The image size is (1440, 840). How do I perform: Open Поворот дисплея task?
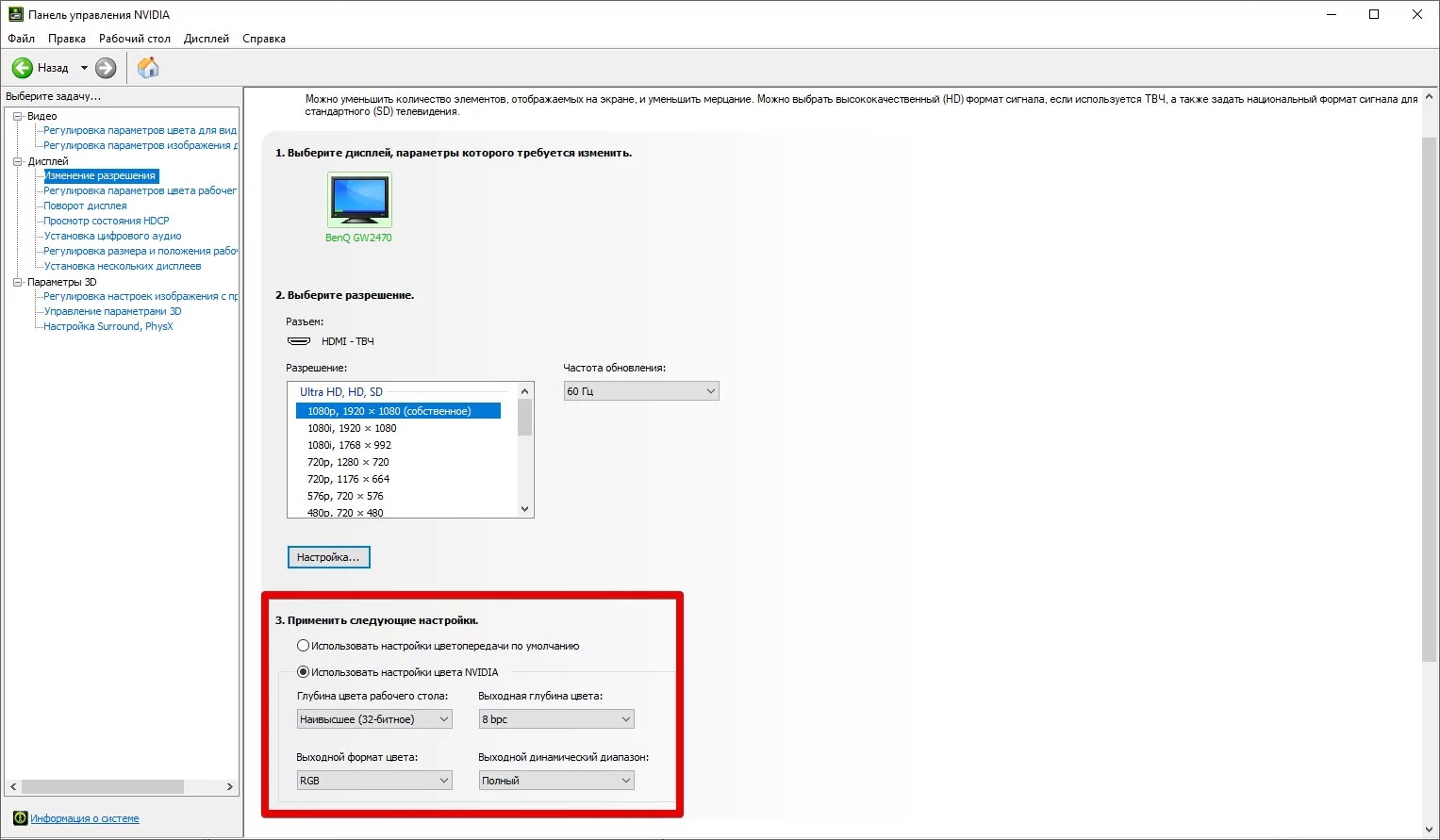point(85,206)
